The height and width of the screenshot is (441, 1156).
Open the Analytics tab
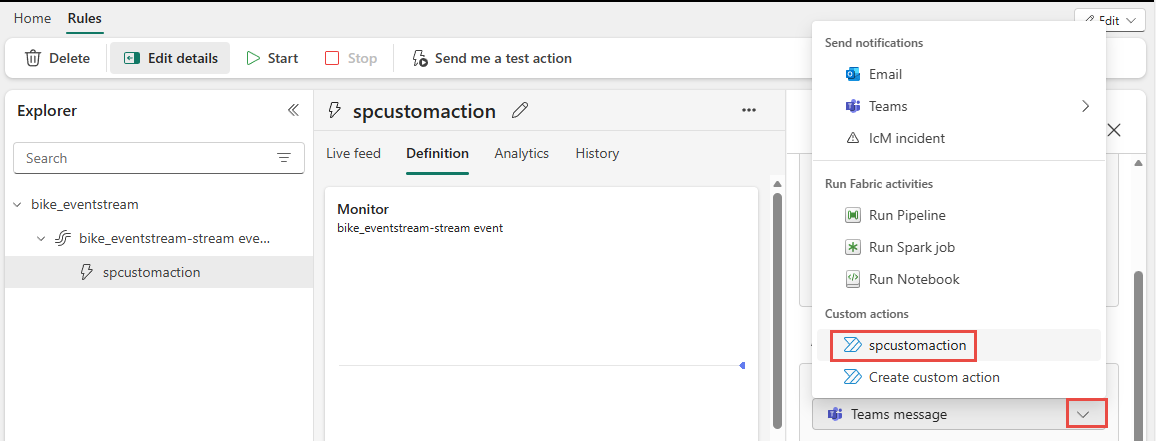521,153
